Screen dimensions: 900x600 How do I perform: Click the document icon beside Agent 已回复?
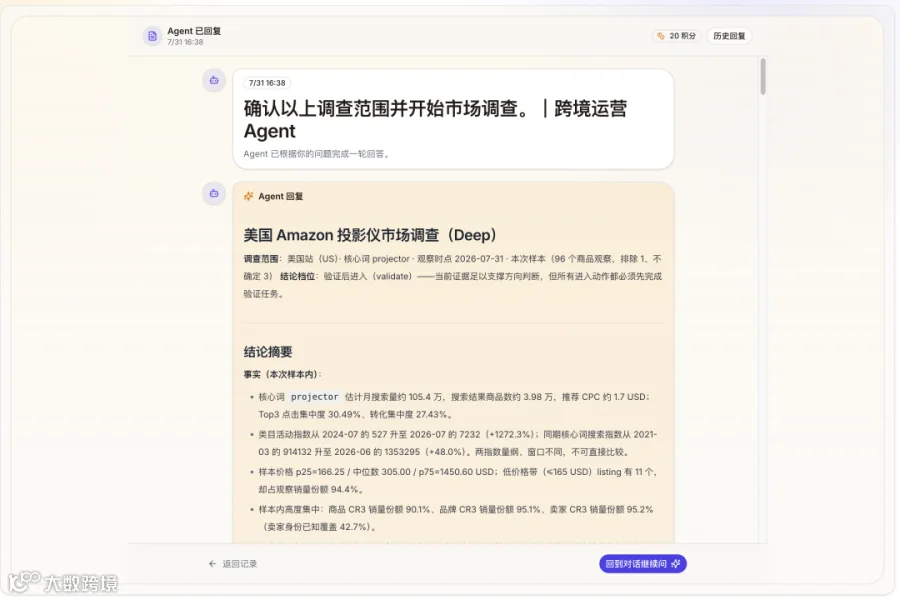pos(152,36)
